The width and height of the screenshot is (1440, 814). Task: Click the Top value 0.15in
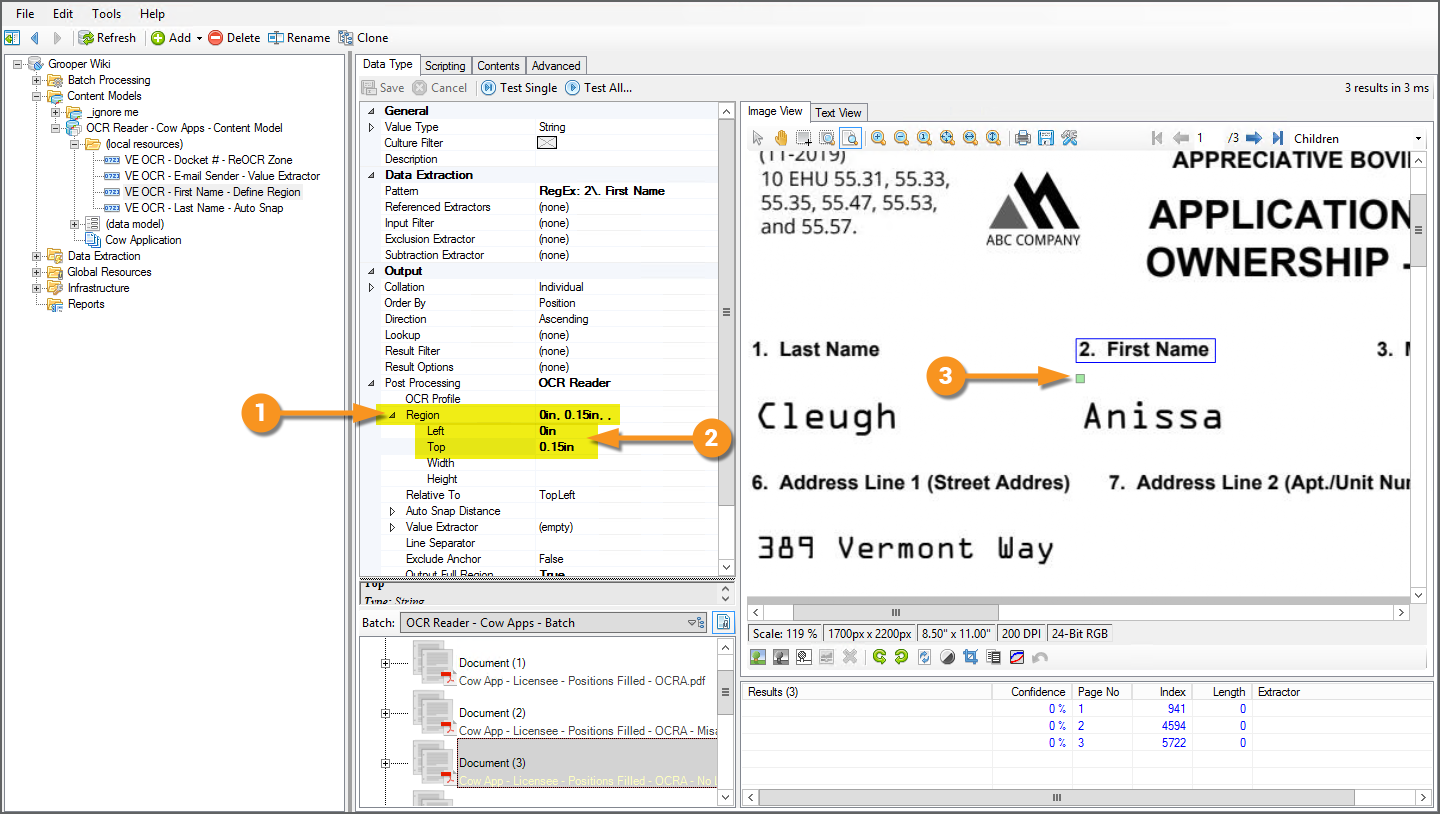coord(557,447)
